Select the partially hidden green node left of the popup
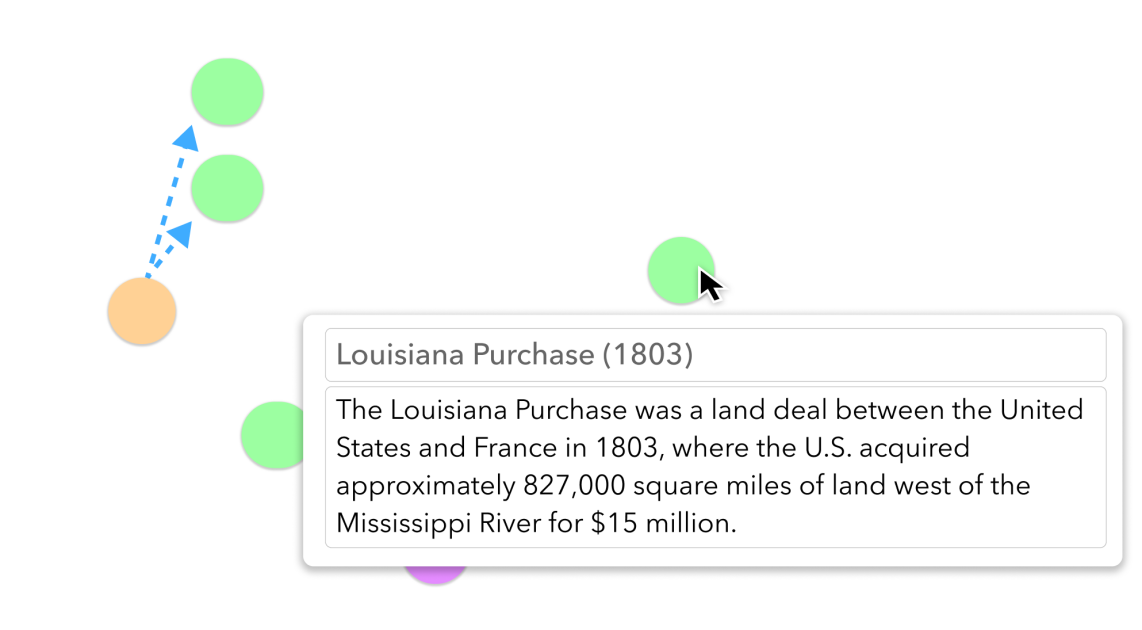The width and height of the screenshot is (1142, 630). click(x=270, y=436)
